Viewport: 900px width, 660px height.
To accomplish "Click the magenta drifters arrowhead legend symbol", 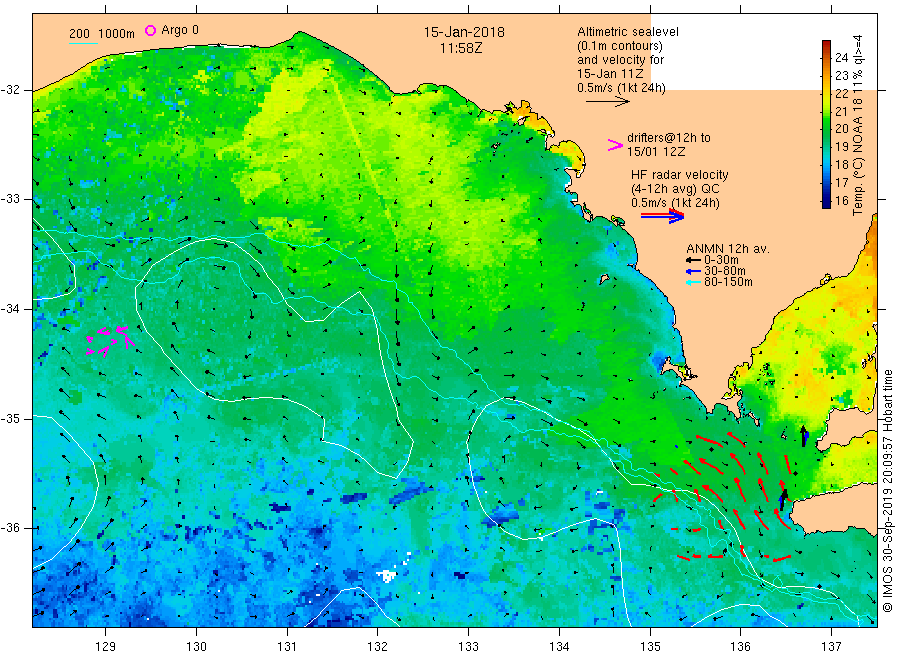I will pos(615,145).
